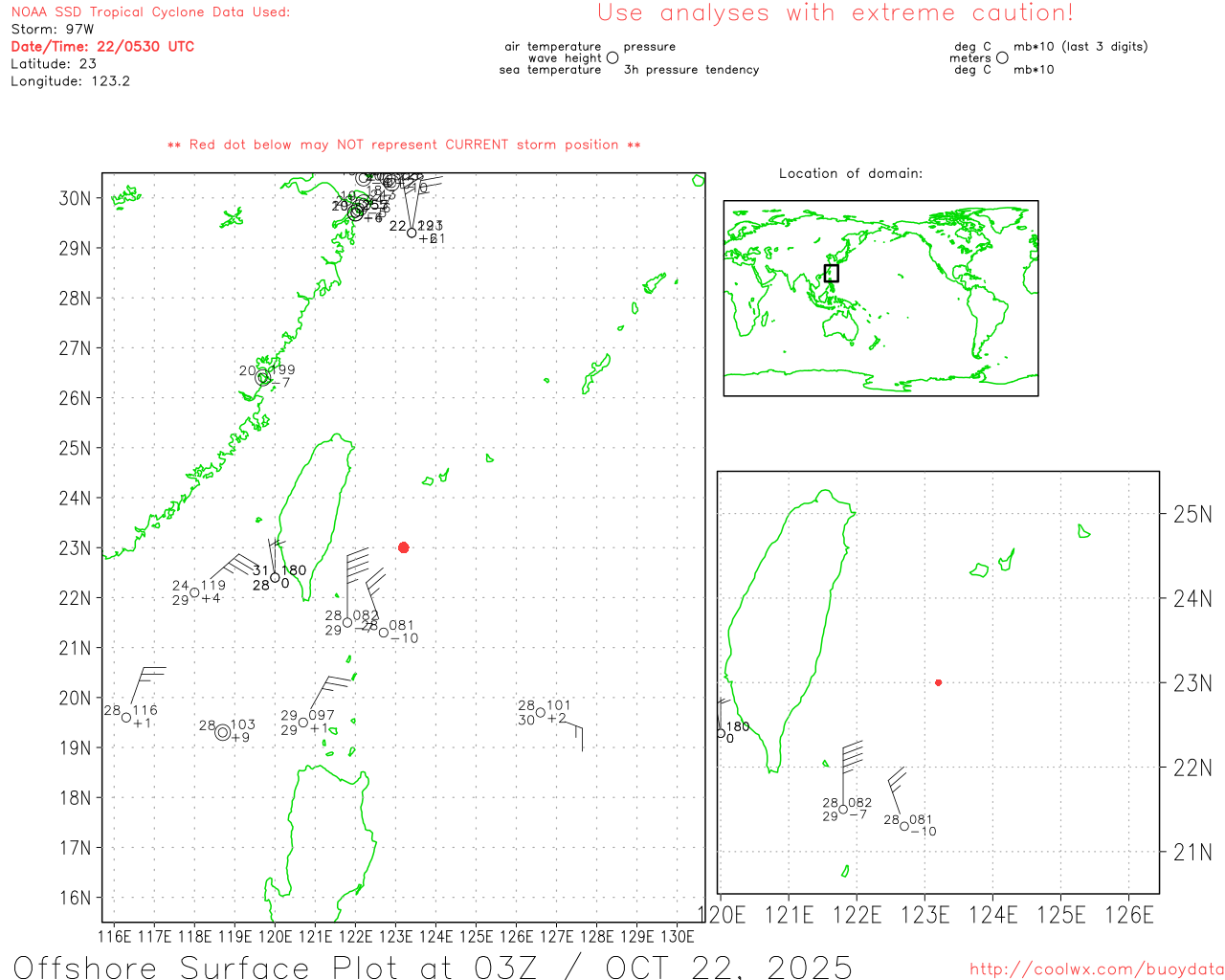This screenshot has height=980, width=1225.
Task: Click the buoy station circle with pressure 119
Action: [x=194, y=592]
